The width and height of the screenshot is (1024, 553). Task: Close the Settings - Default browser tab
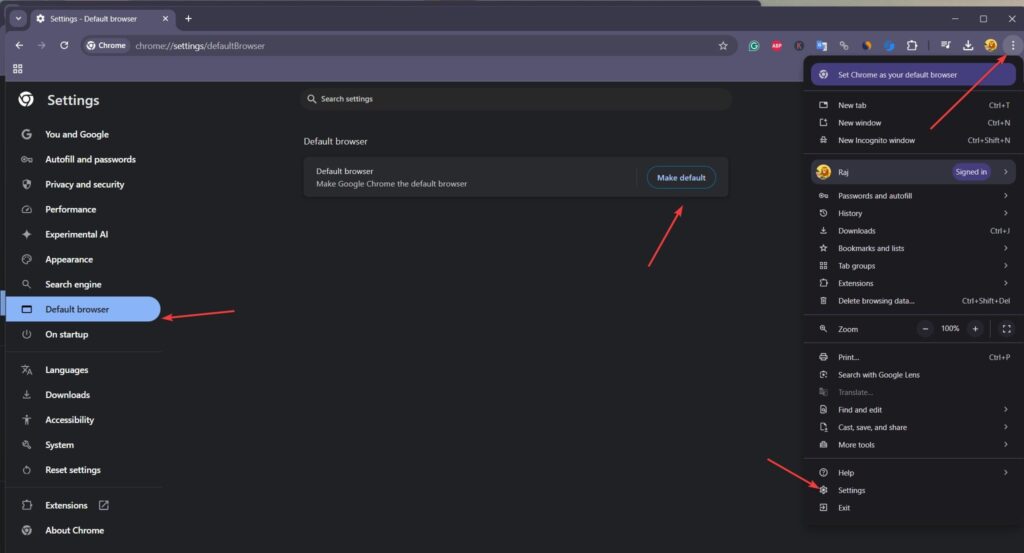tap(165, 18)
